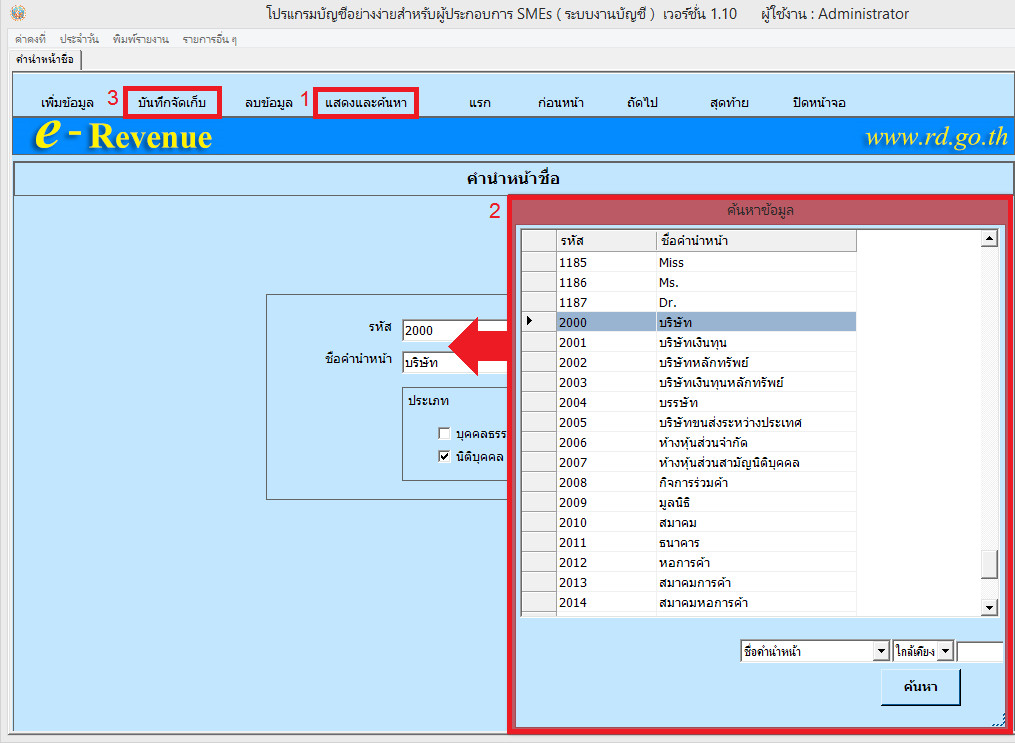Click the scroll-up arrow of the search list

point(989,239)
